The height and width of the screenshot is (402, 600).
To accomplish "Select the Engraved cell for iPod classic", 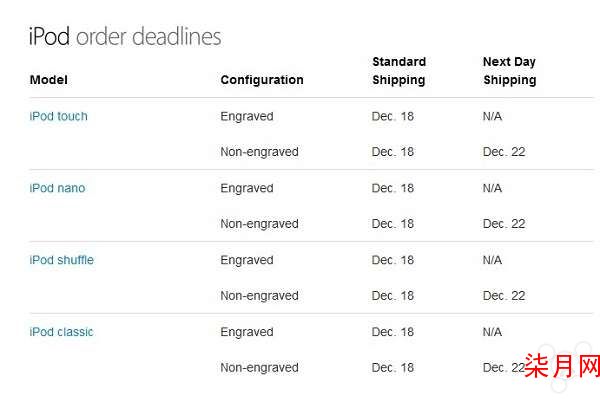I will tap(247, 332).
